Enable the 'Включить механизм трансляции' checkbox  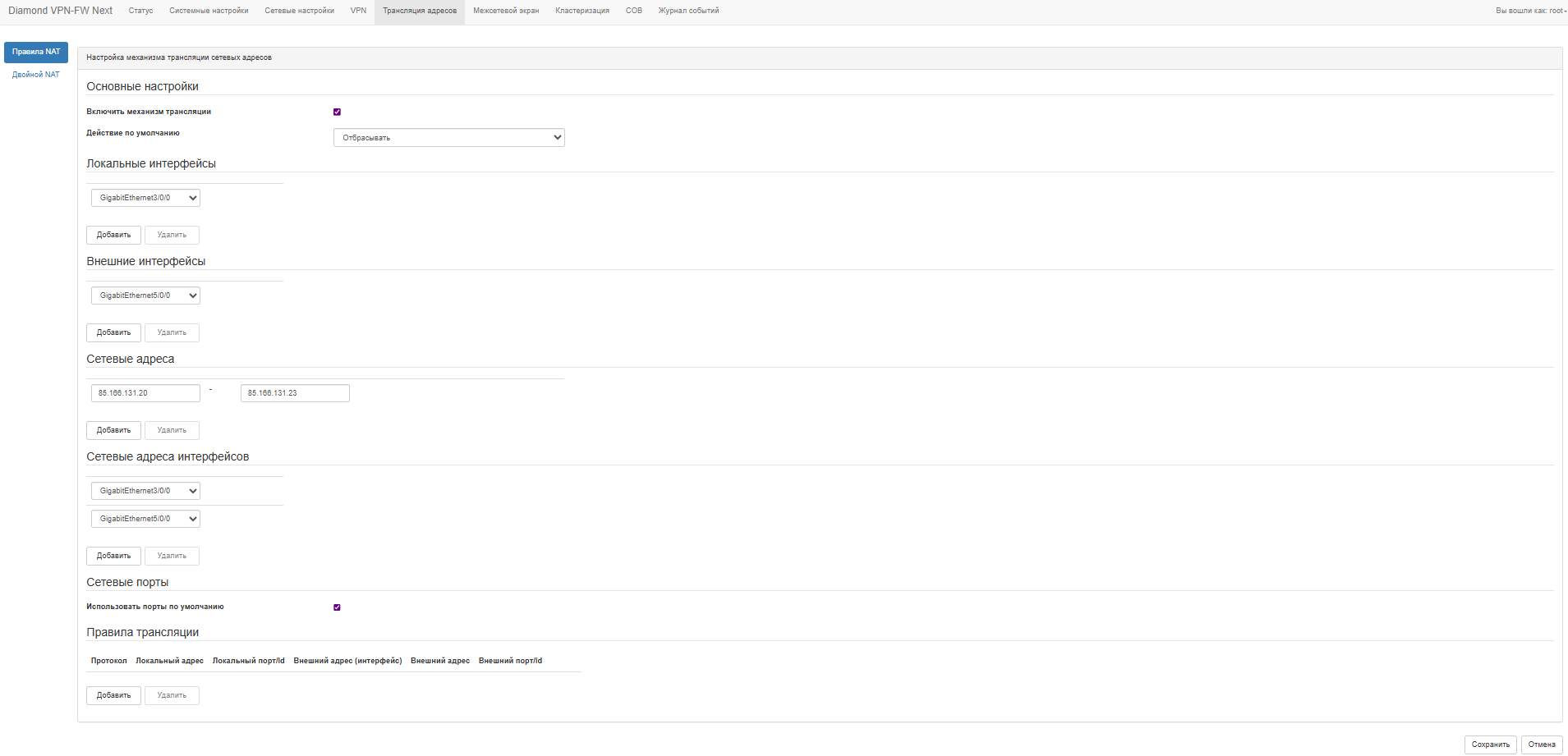[x=337, y=112]
